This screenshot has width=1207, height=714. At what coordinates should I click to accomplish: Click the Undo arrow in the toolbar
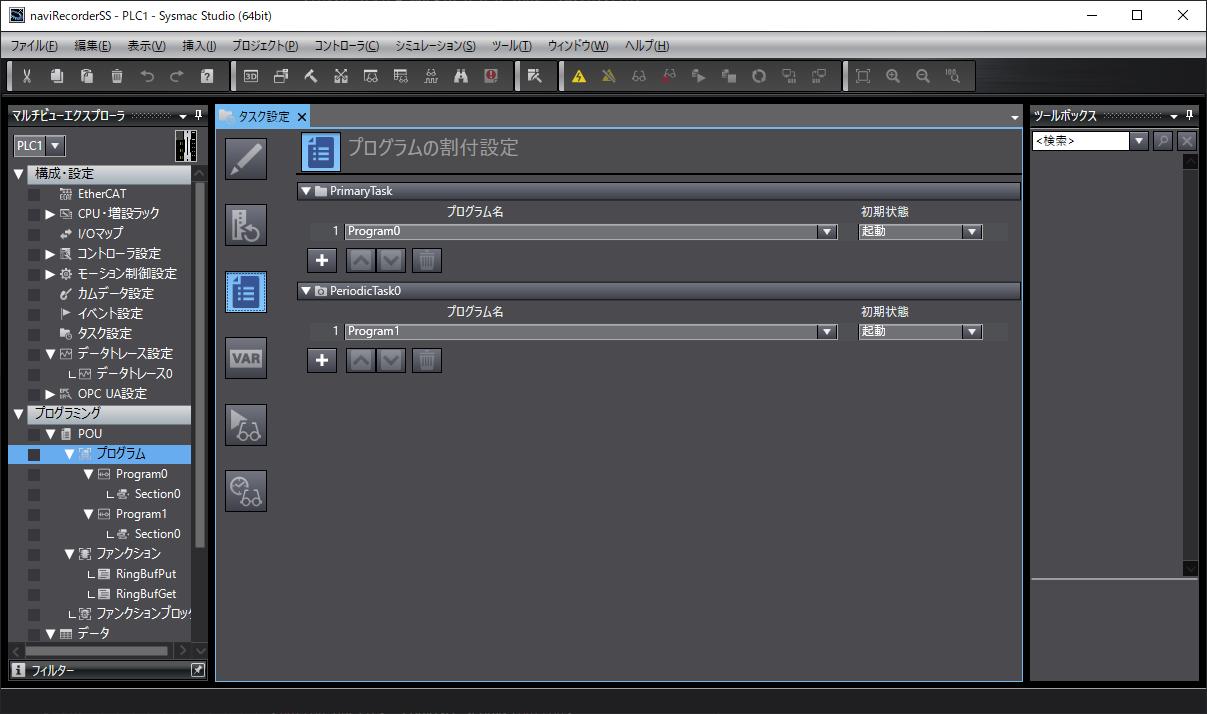point(147,76)
